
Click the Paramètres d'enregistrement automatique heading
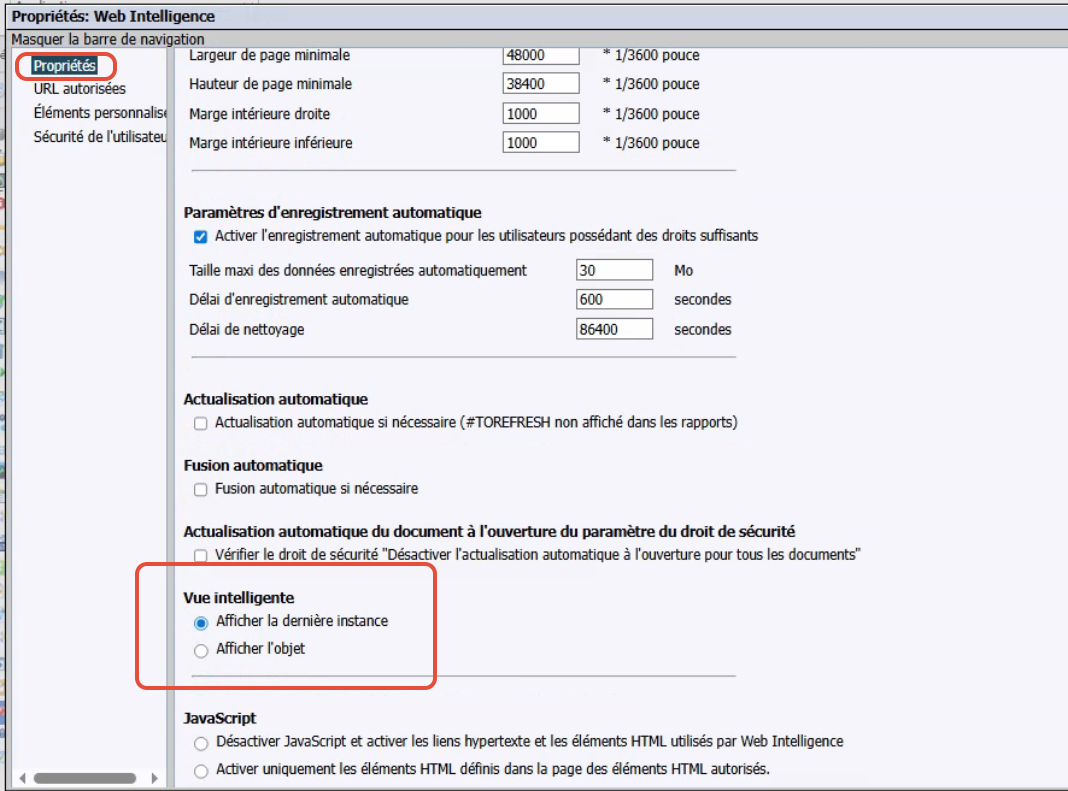332,213
